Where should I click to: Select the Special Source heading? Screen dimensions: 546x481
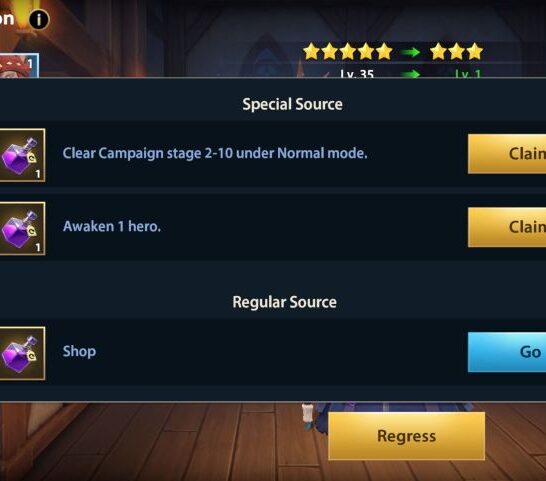click(292, 104)
